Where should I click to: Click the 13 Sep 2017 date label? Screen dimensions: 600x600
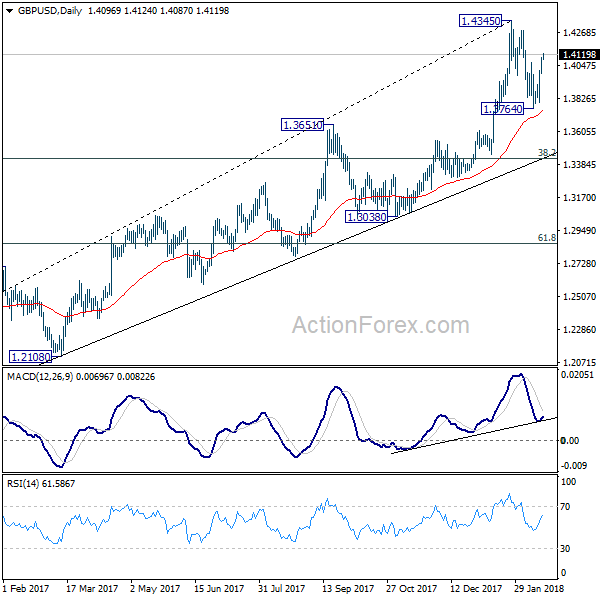coord(348,589)
